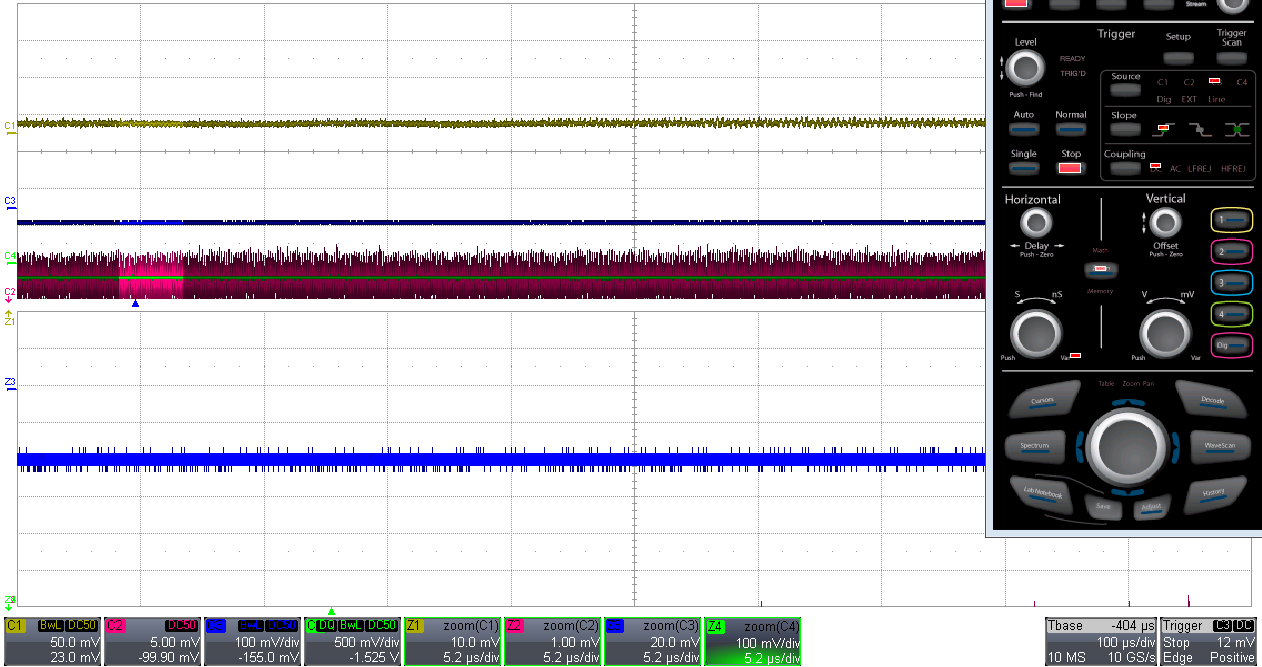The height and width of the screenshot is (667, 1262).
Task: Click the Adjust button
Action: tap(1151, 507)
